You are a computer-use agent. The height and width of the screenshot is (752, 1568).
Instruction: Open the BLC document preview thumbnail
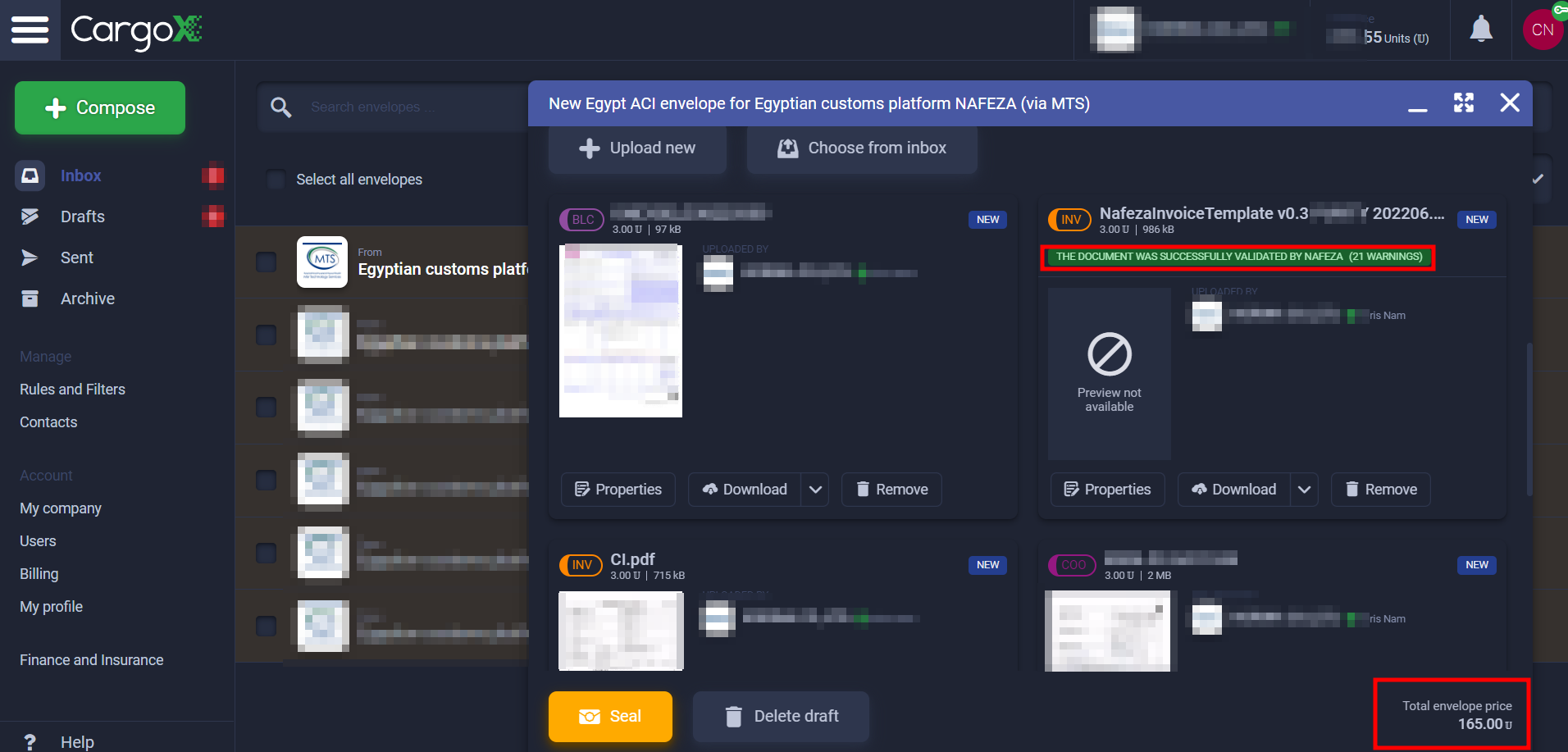621,330
